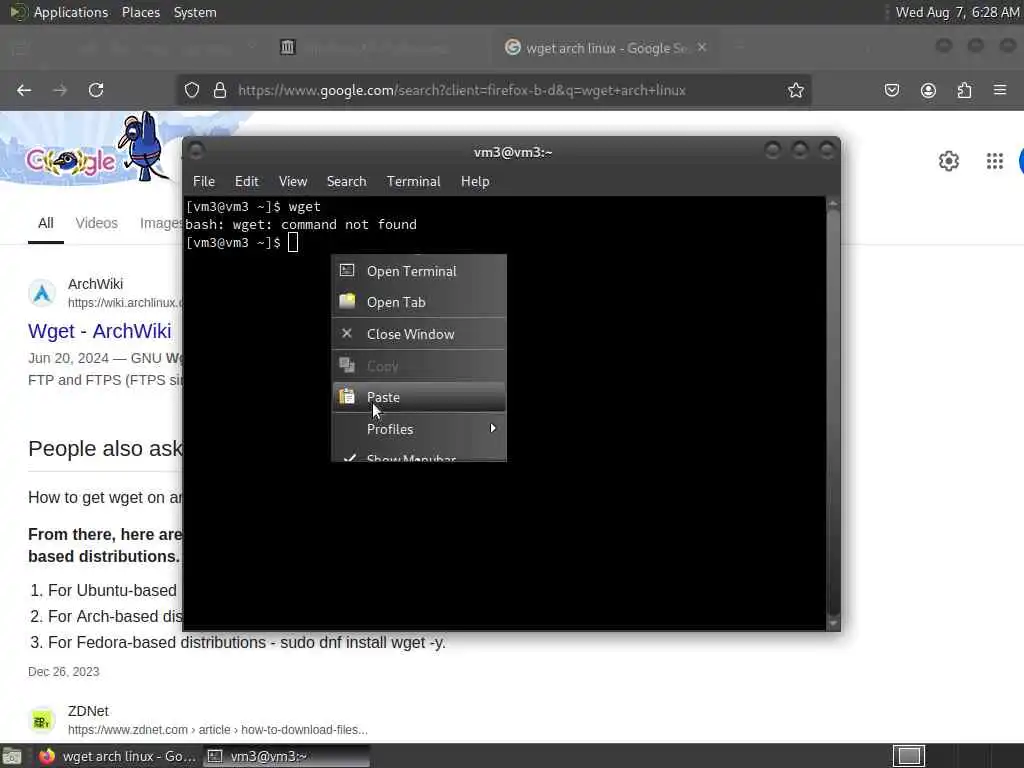Viewport: 1024px width, 768px height.
Task: Open Firefox tracking protection shield icon
Action: [191, 90]
